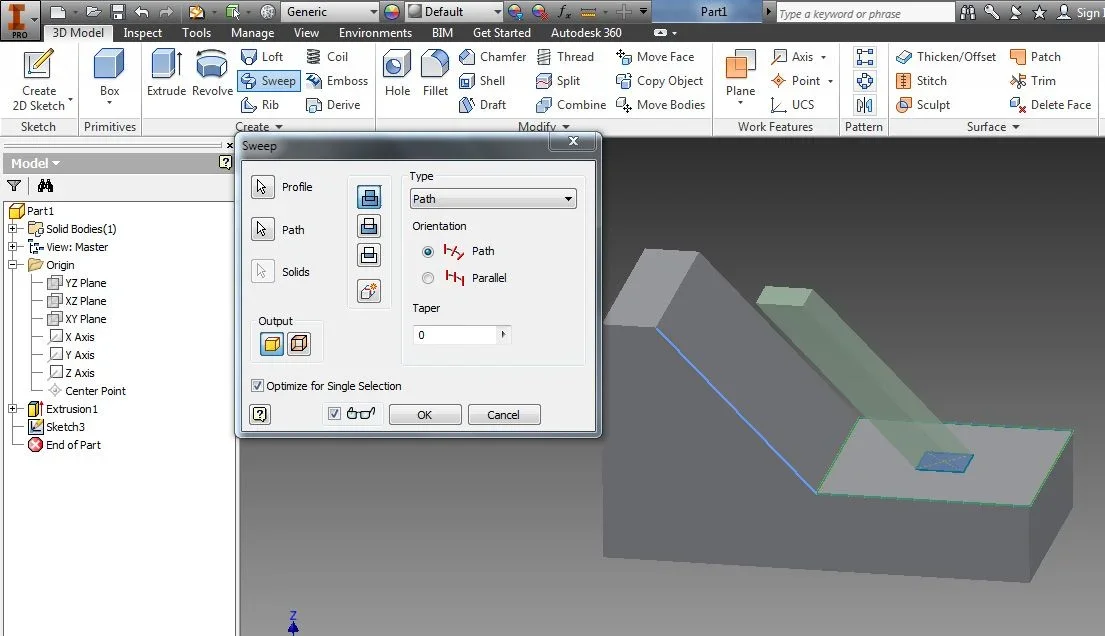Select the Emboss tool

click(x=337, y=80)
